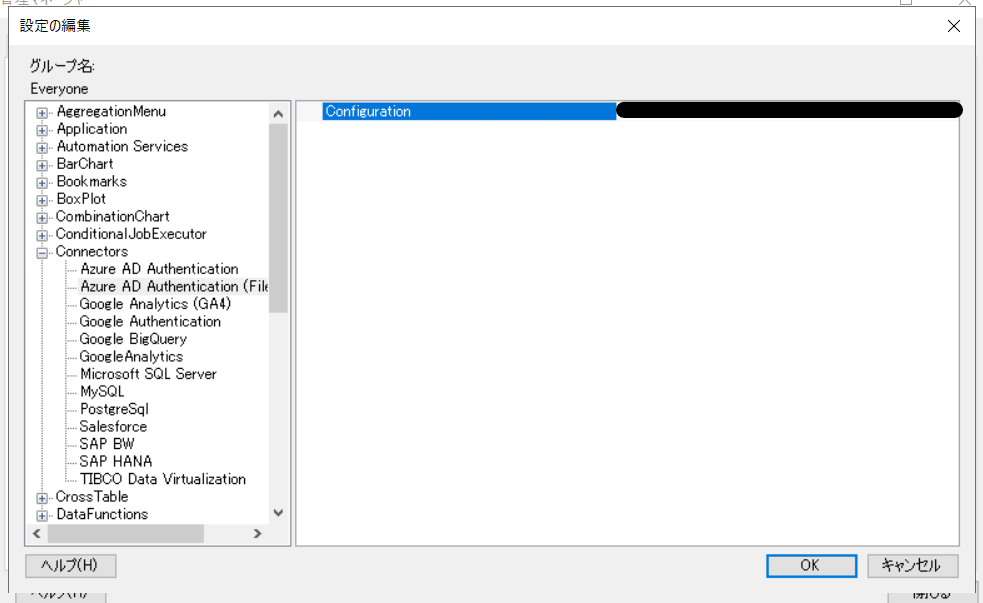Click the vertical scrollbar thumb

click(278, 218)
